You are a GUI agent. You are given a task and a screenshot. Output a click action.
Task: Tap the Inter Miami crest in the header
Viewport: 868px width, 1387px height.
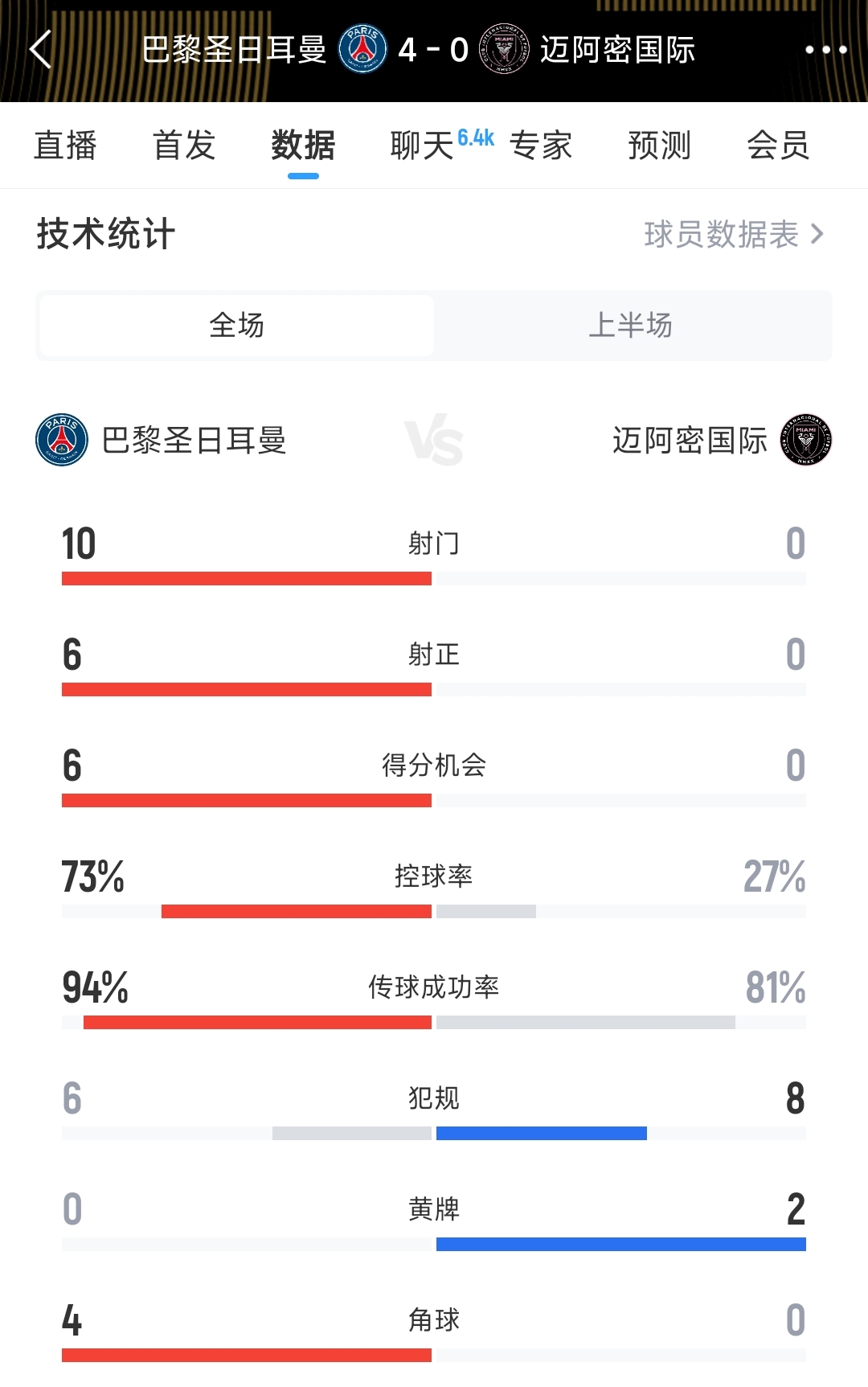pos(504,50)
